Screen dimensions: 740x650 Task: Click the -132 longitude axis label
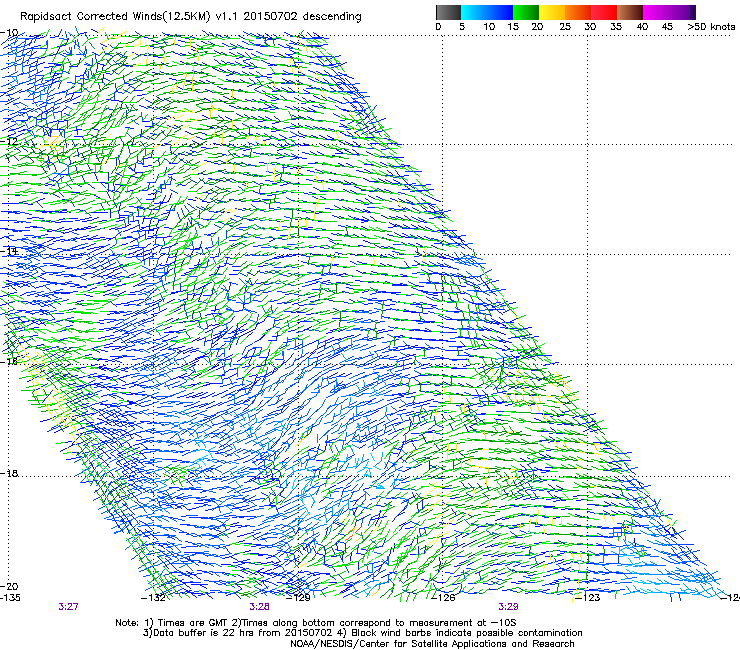click(153, 598)
